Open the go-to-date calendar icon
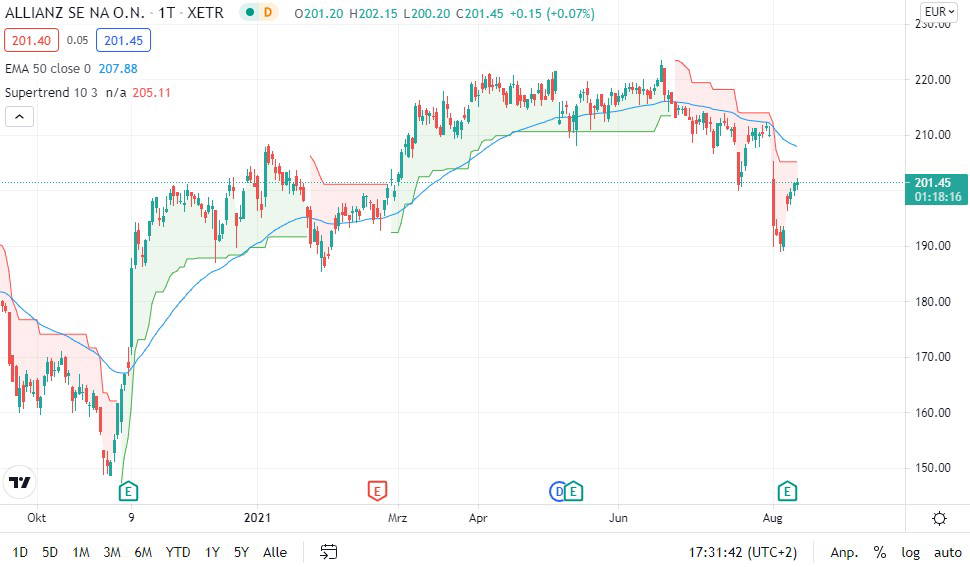Viewport: 970px width, 567px height. coord(328,552)
